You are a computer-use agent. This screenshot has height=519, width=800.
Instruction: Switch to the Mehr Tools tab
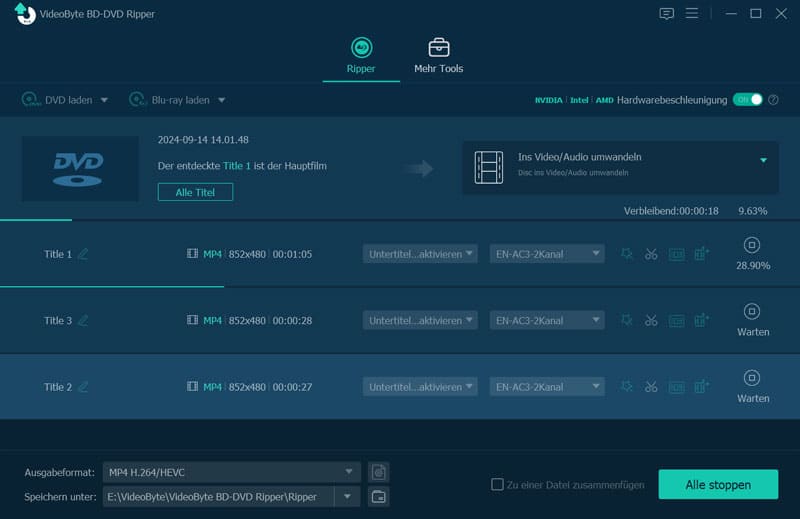coord(438,56)
